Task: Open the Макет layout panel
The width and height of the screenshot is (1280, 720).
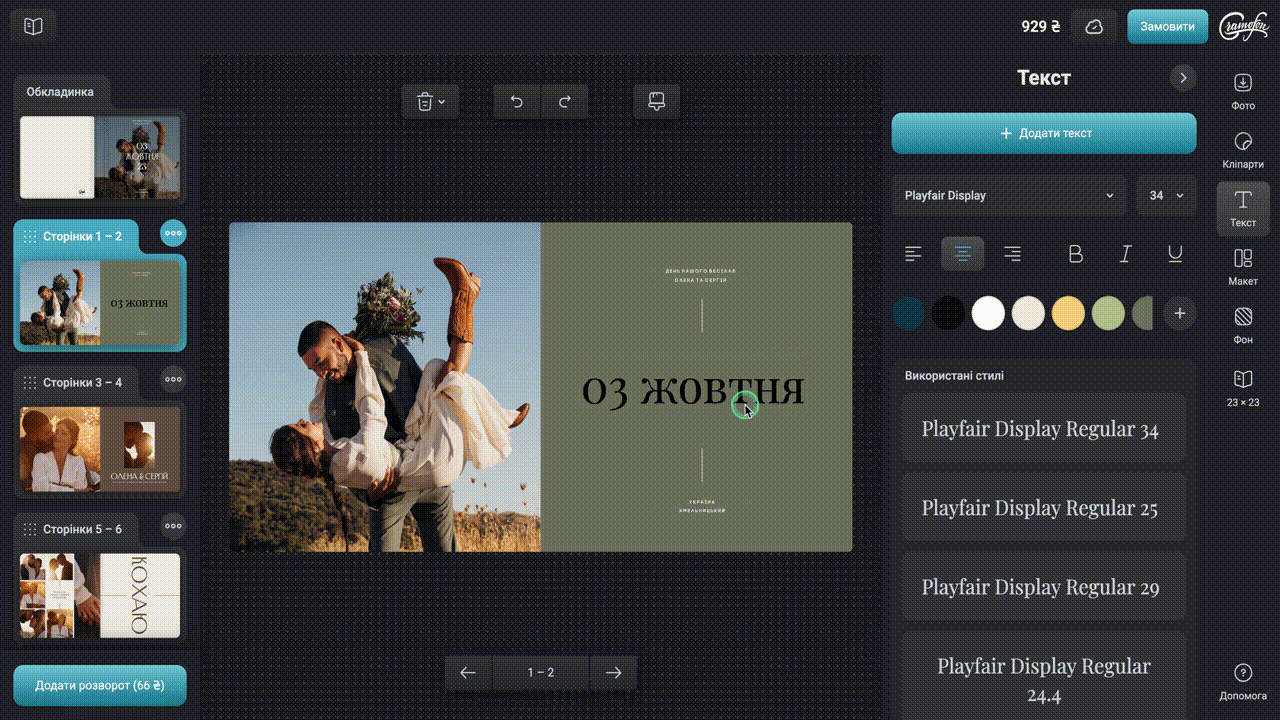Action: point(1243,266)
